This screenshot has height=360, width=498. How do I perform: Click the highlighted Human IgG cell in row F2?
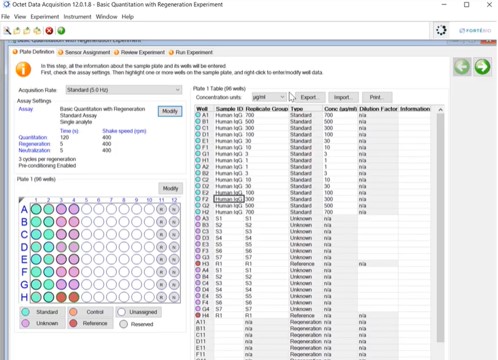pos(229,199)
